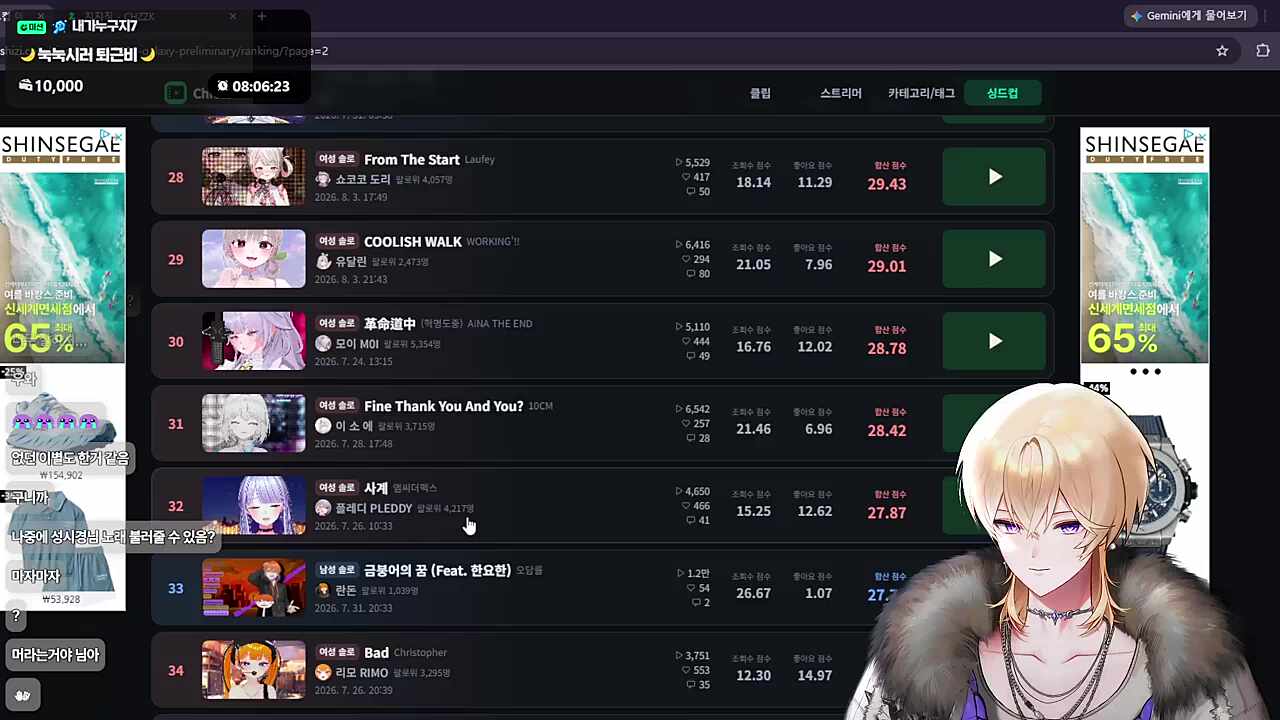Open the From The Start thumbnail
Screen dimensions: 1280x720
pos(254,177)
